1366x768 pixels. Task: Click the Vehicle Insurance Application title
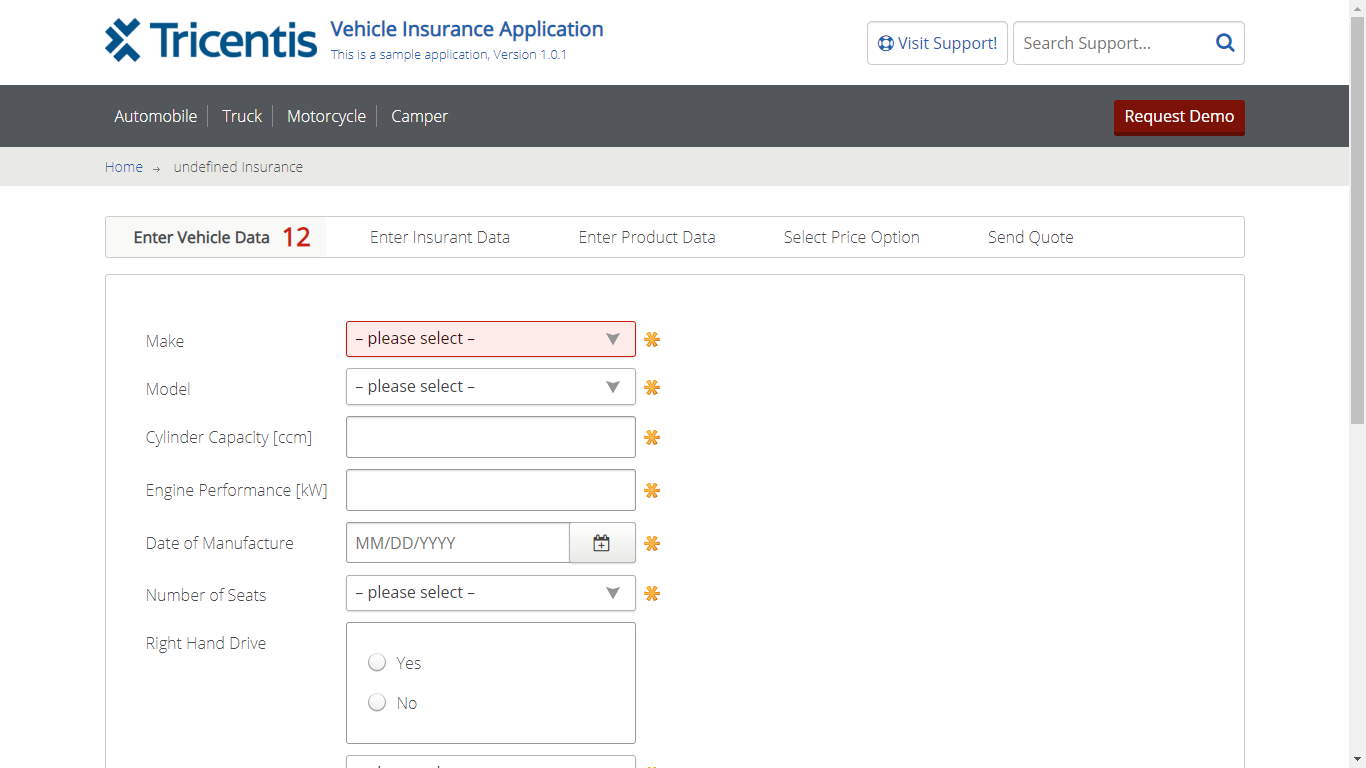click(467, 29)
